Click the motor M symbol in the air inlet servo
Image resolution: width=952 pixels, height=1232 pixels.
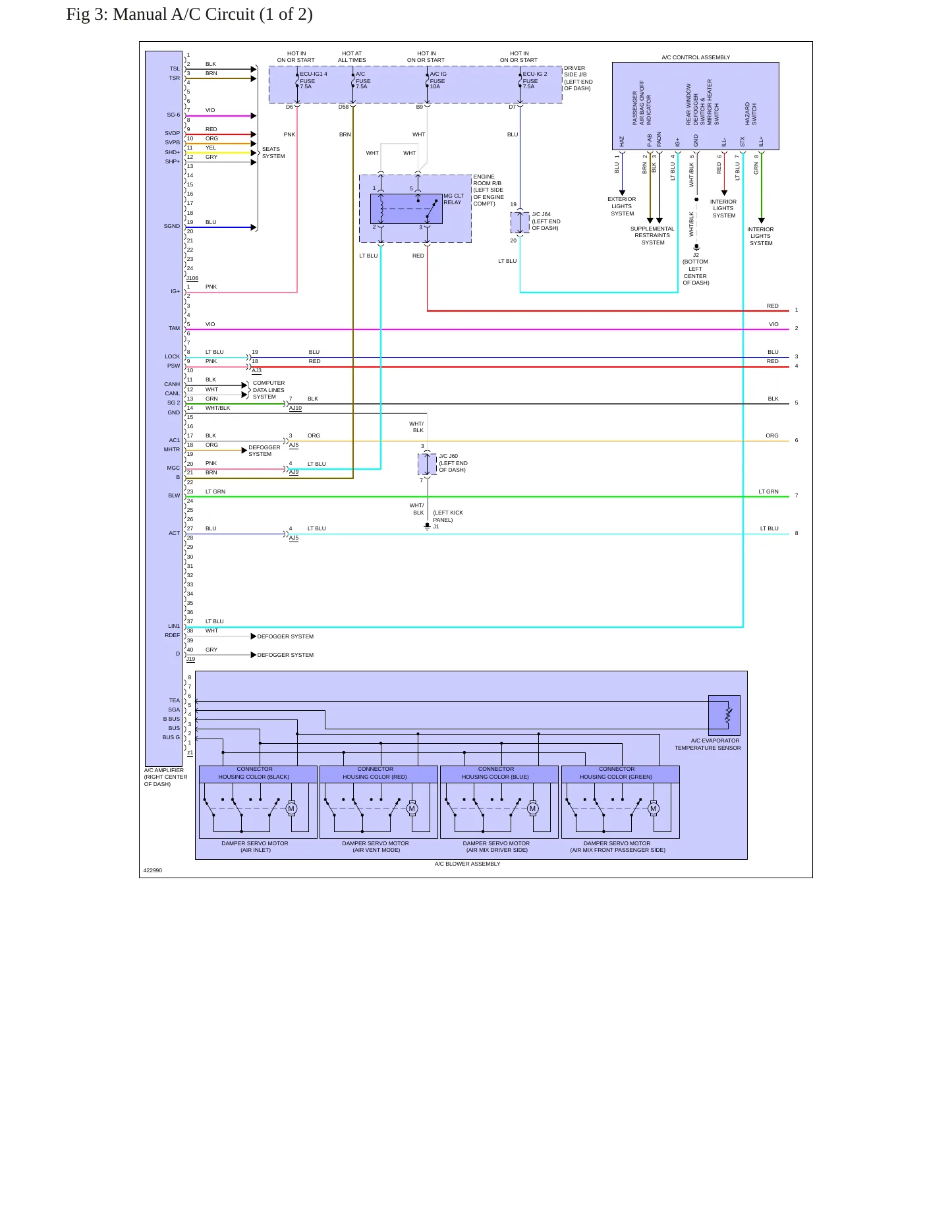click(x=291, y=808)
